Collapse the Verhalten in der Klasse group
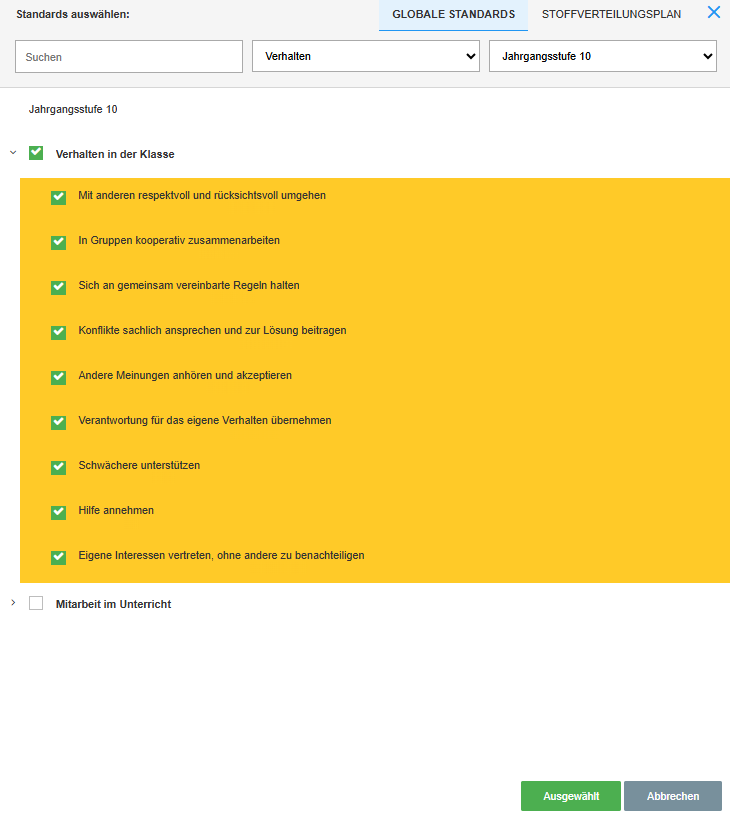 coord(13,153)
